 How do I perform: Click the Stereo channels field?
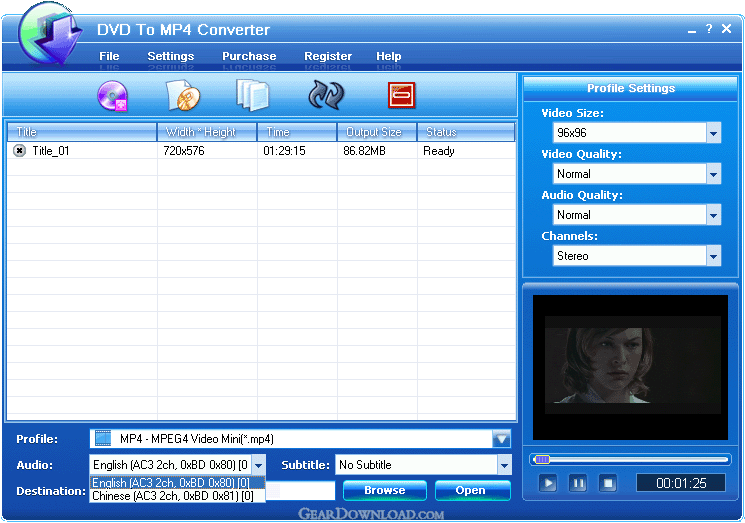coord(630,256)
